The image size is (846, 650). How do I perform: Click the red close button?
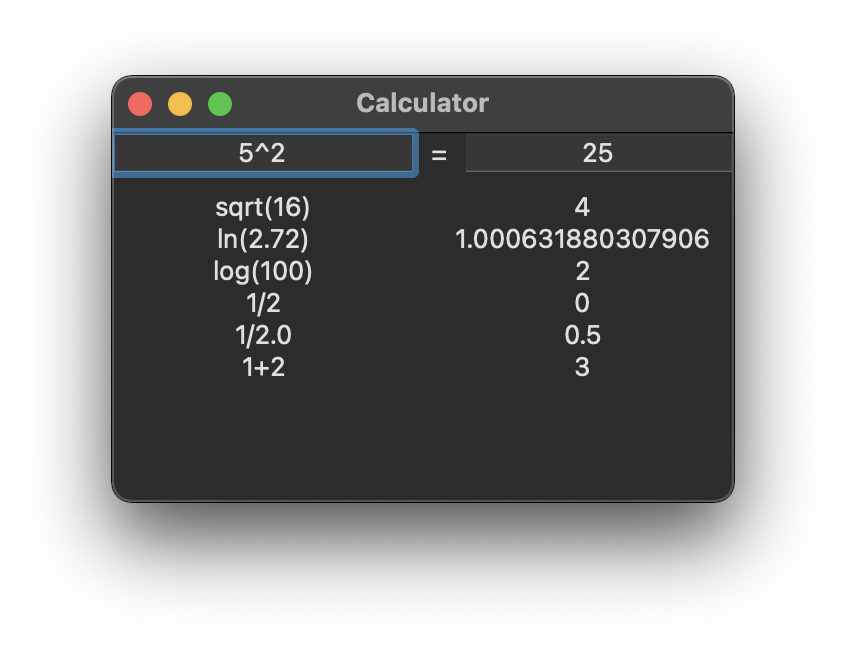tap(140, 103)
